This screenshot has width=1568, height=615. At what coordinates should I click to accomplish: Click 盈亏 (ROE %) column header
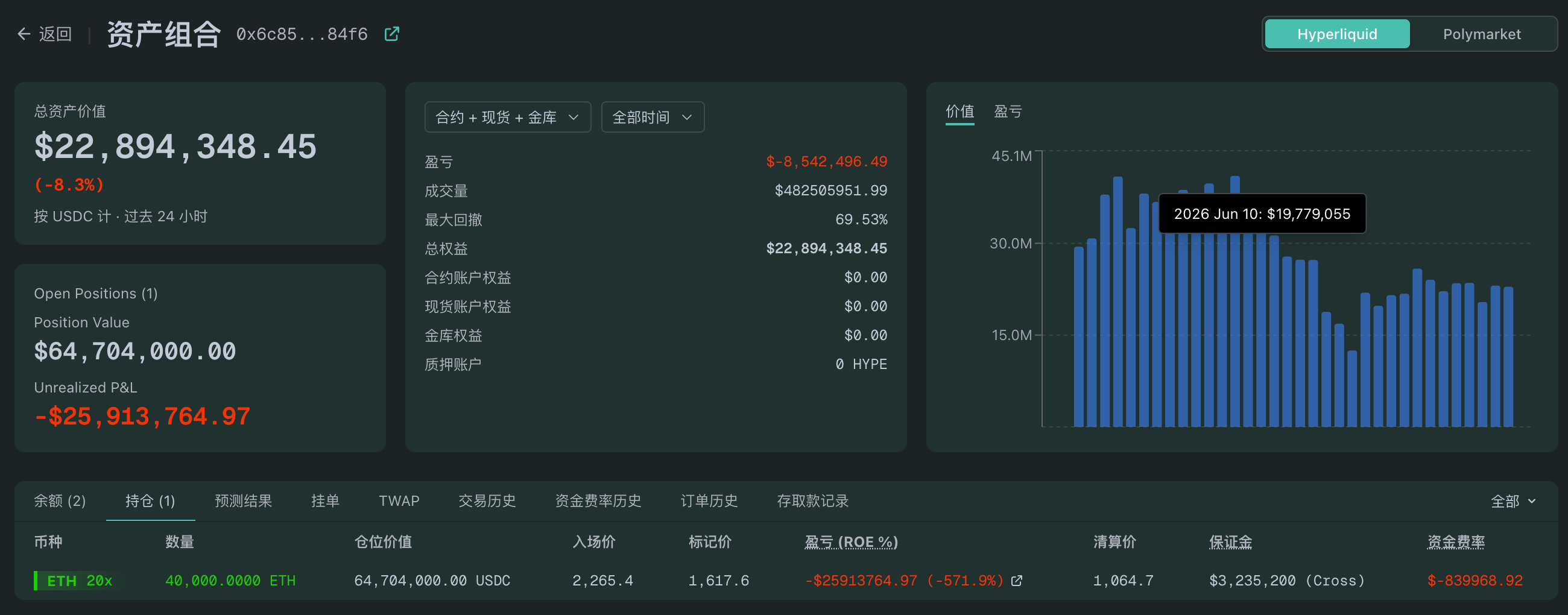851,542
